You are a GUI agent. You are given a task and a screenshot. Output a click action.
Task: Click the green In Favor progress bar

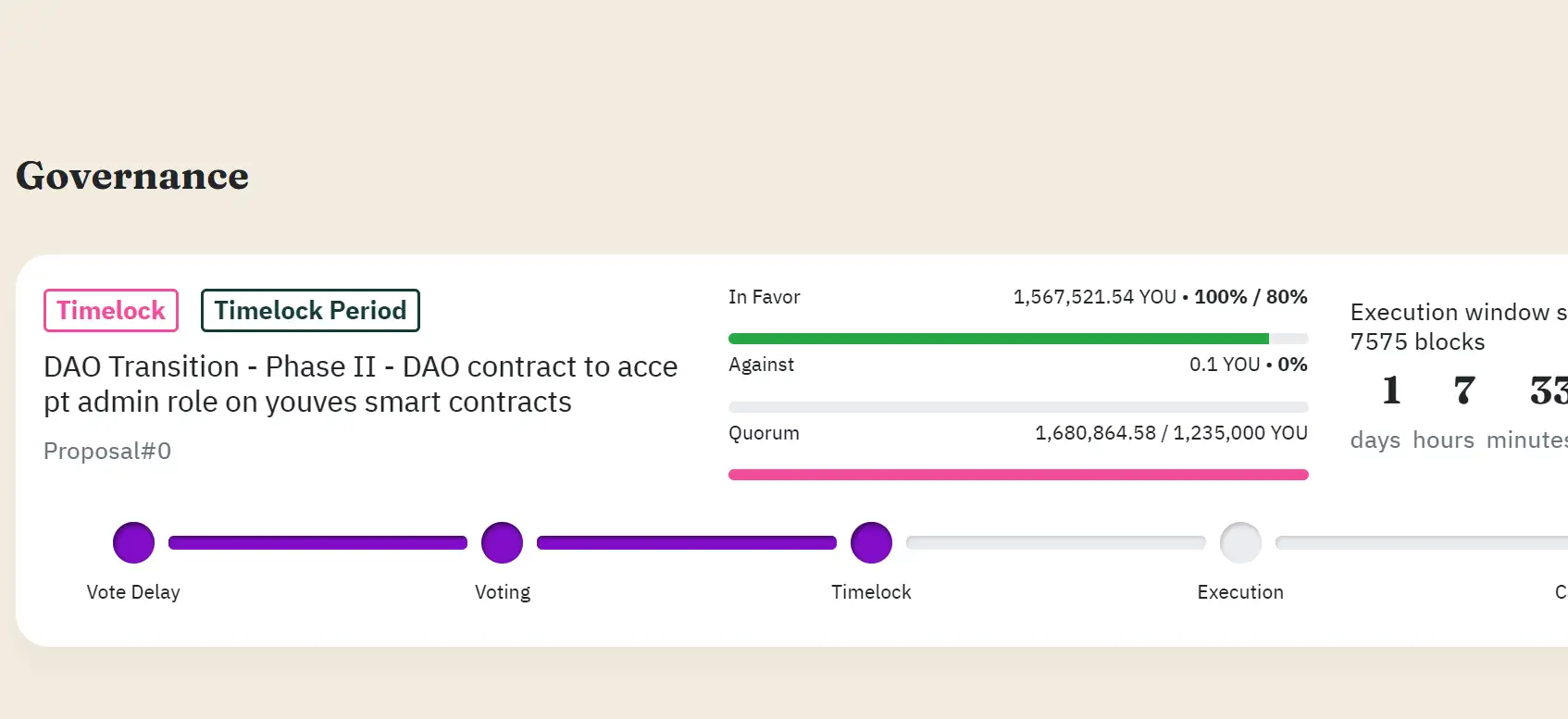coord(998,339)
